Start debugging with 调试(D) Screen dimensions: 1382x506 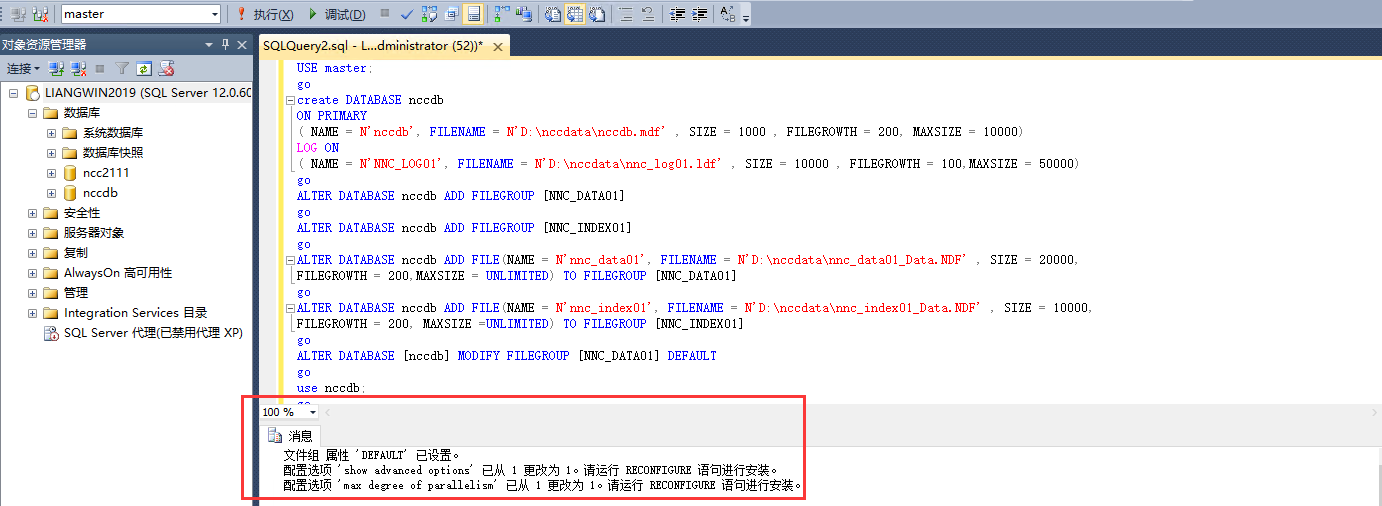click(x=337, y=14)
